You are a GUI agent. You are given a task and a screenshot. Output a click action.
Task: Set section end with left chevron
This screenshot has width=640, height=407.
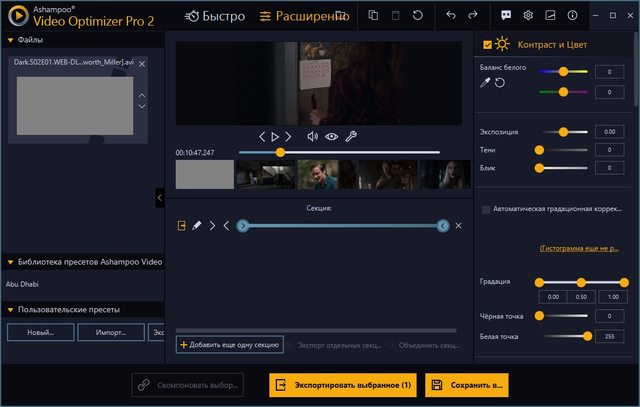tap(227, 226)
